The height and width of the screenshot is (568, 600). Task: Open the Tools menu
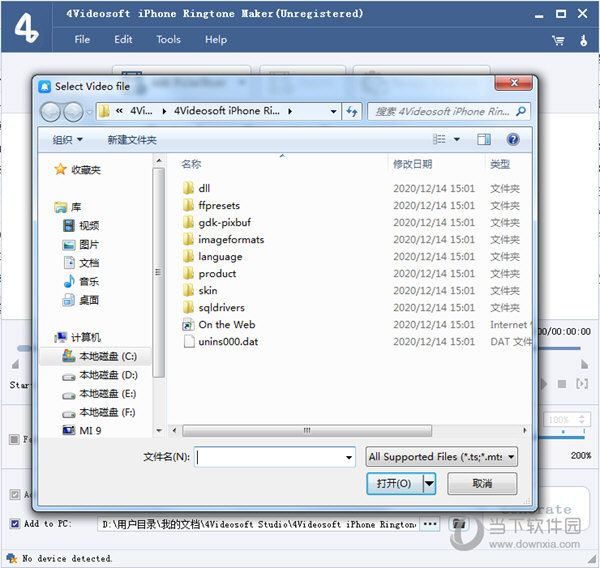point(168,39)
